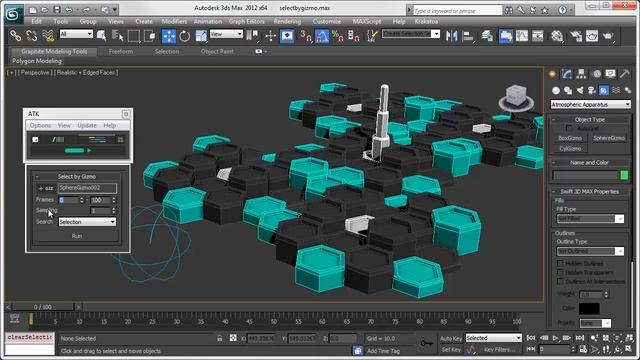Activate the Select and Move tool

pyautogui.click(x=169, y=36)
